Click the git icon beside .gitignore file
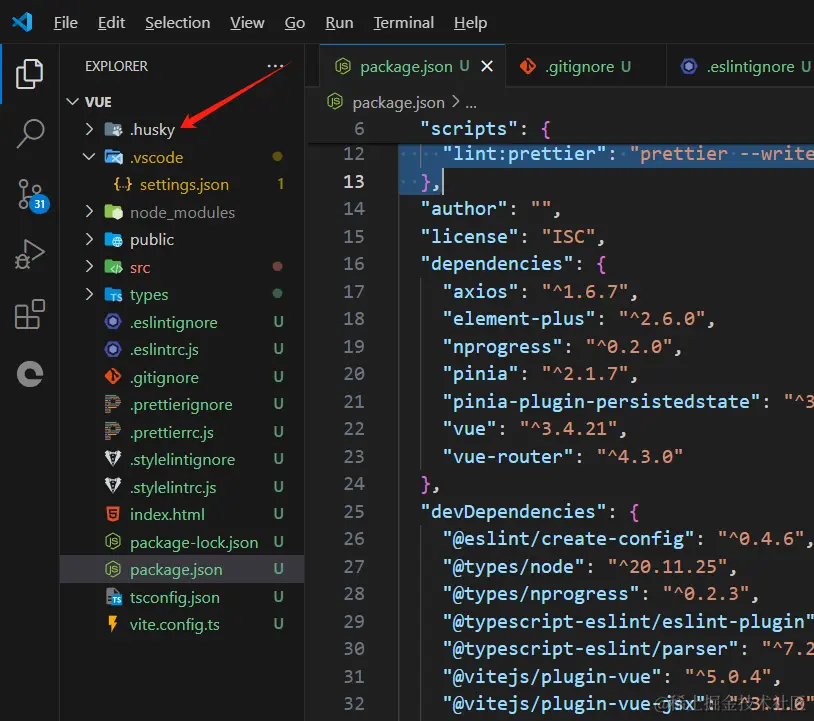 (113, 376)
